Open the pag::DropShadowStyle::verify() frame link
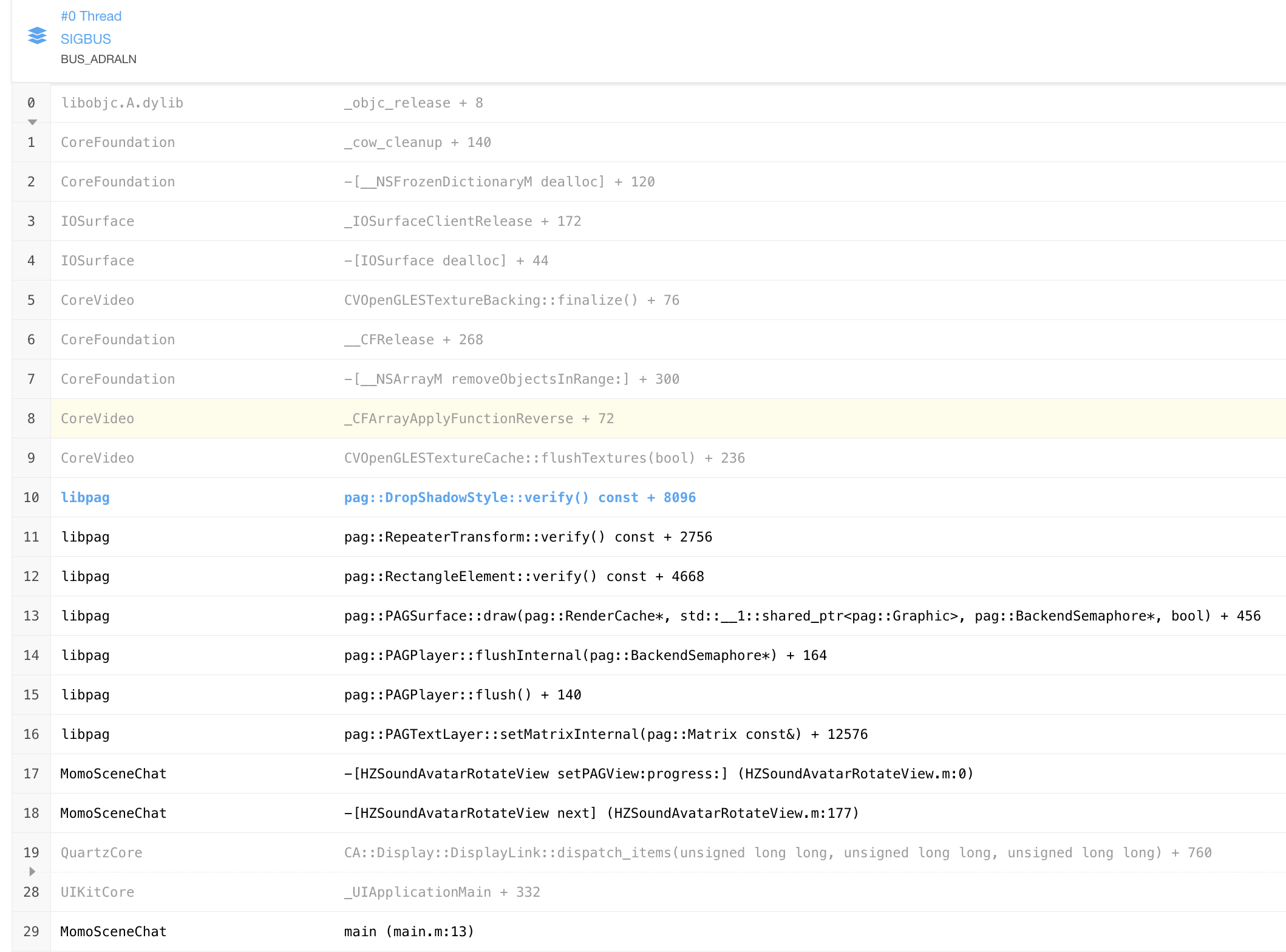 (519, 497)
